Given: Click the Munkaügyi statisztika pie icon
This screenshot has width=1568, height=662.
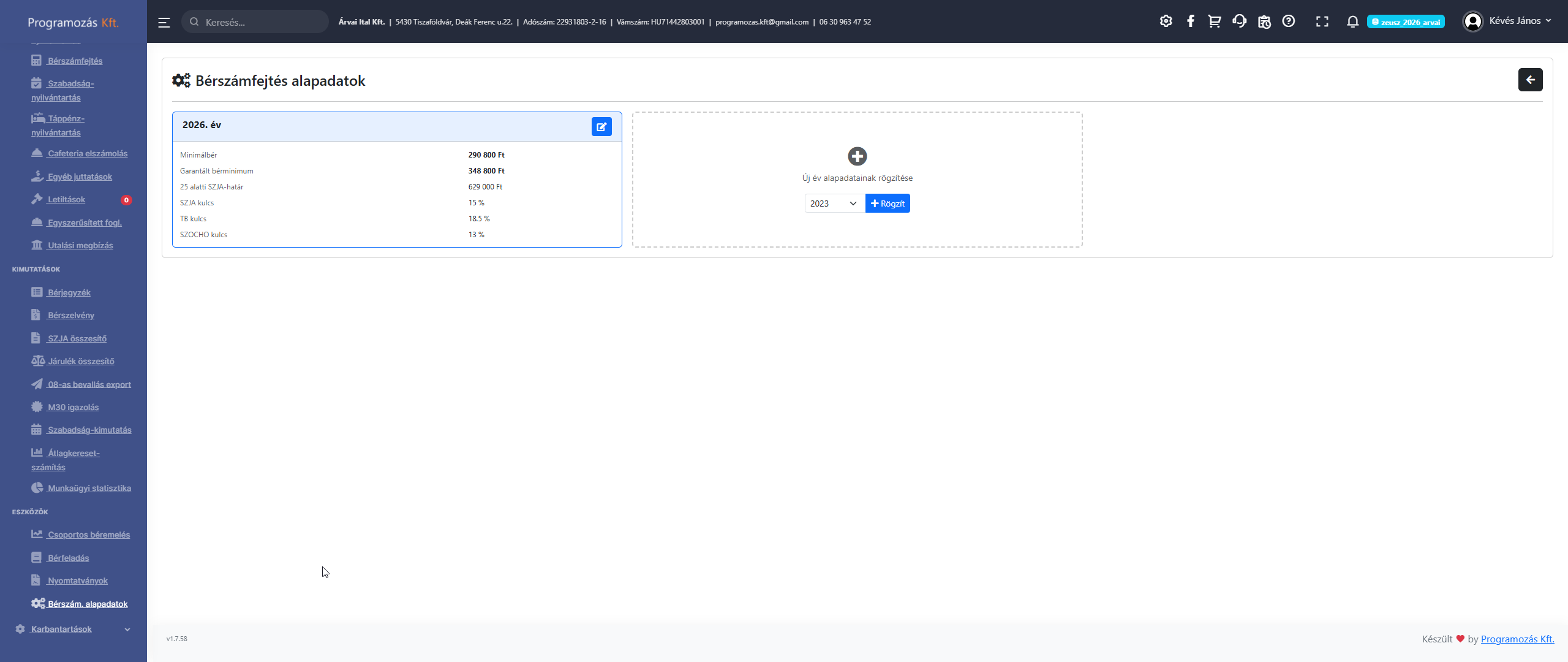Looking at the screenshot, I should pyautogui.click(x=37, y=488).
